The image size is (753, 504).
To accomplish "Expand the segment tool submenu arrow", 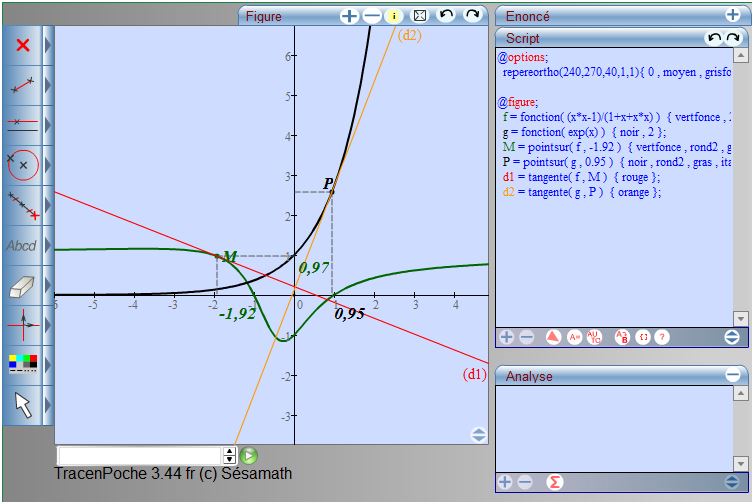I will [48, 85].
